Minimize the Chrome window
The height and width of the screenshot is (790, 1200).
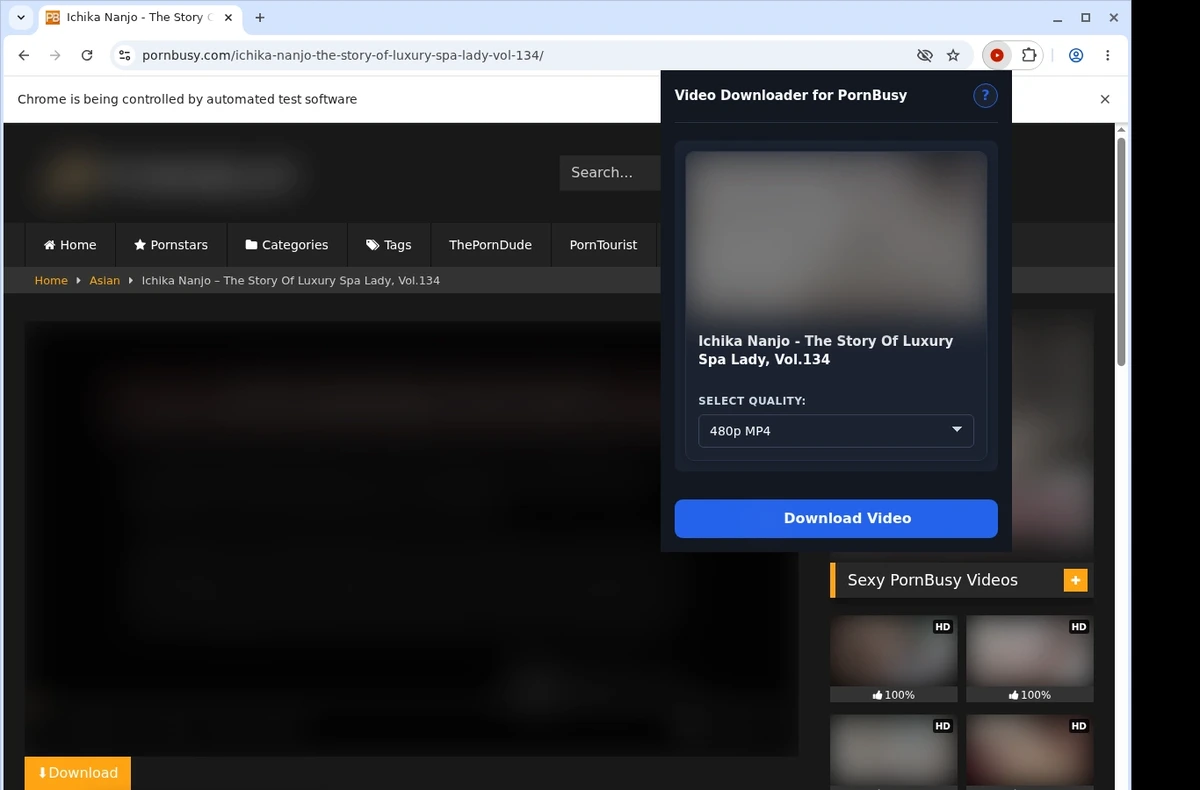[1058, 18]
